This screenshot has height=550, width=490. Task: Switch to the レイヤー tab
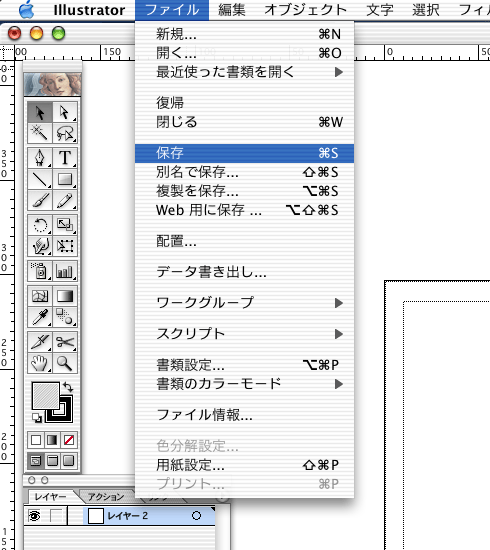(51, 497)
